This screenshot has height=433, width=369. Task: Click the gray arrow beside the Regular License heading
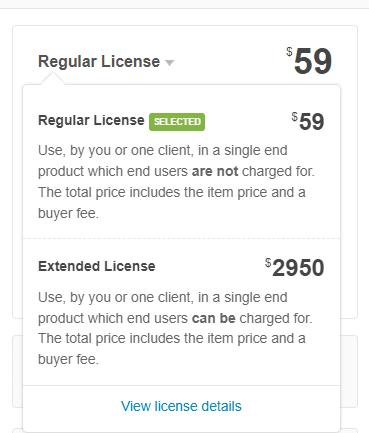pos(169,63)
